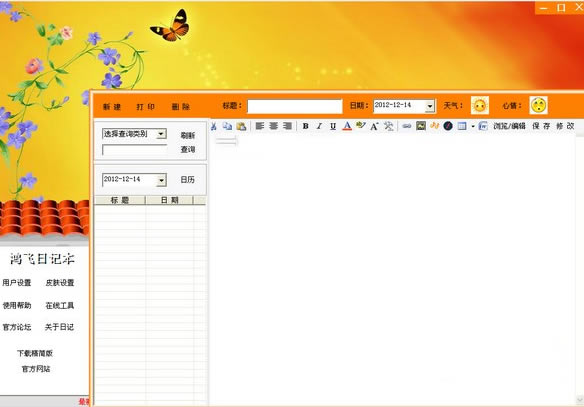Click the insert hyperlink icon
The image size is (584, 407).
pyautogui.click(x=407, y=126)
